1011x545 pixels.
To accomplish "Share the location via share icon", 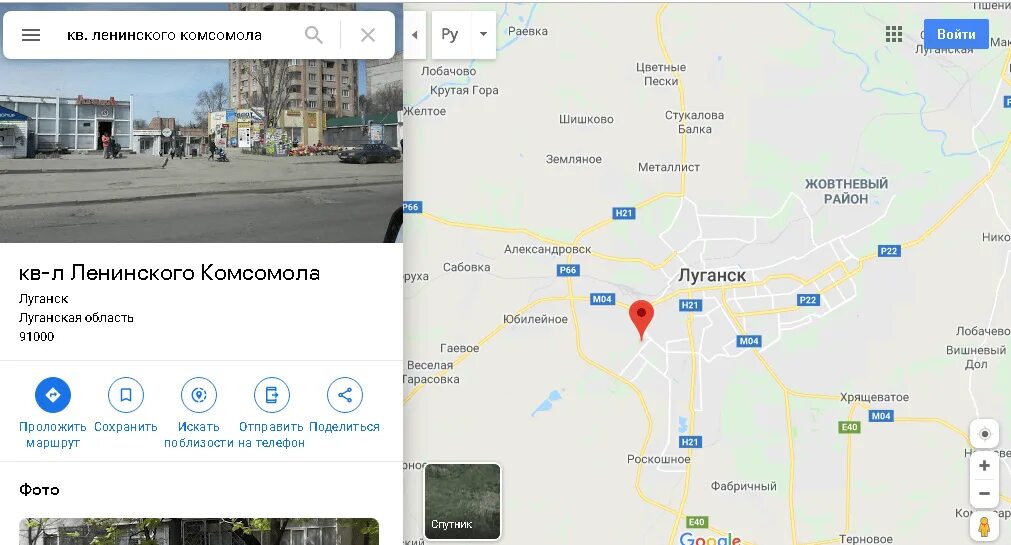I will pos(345,395).
